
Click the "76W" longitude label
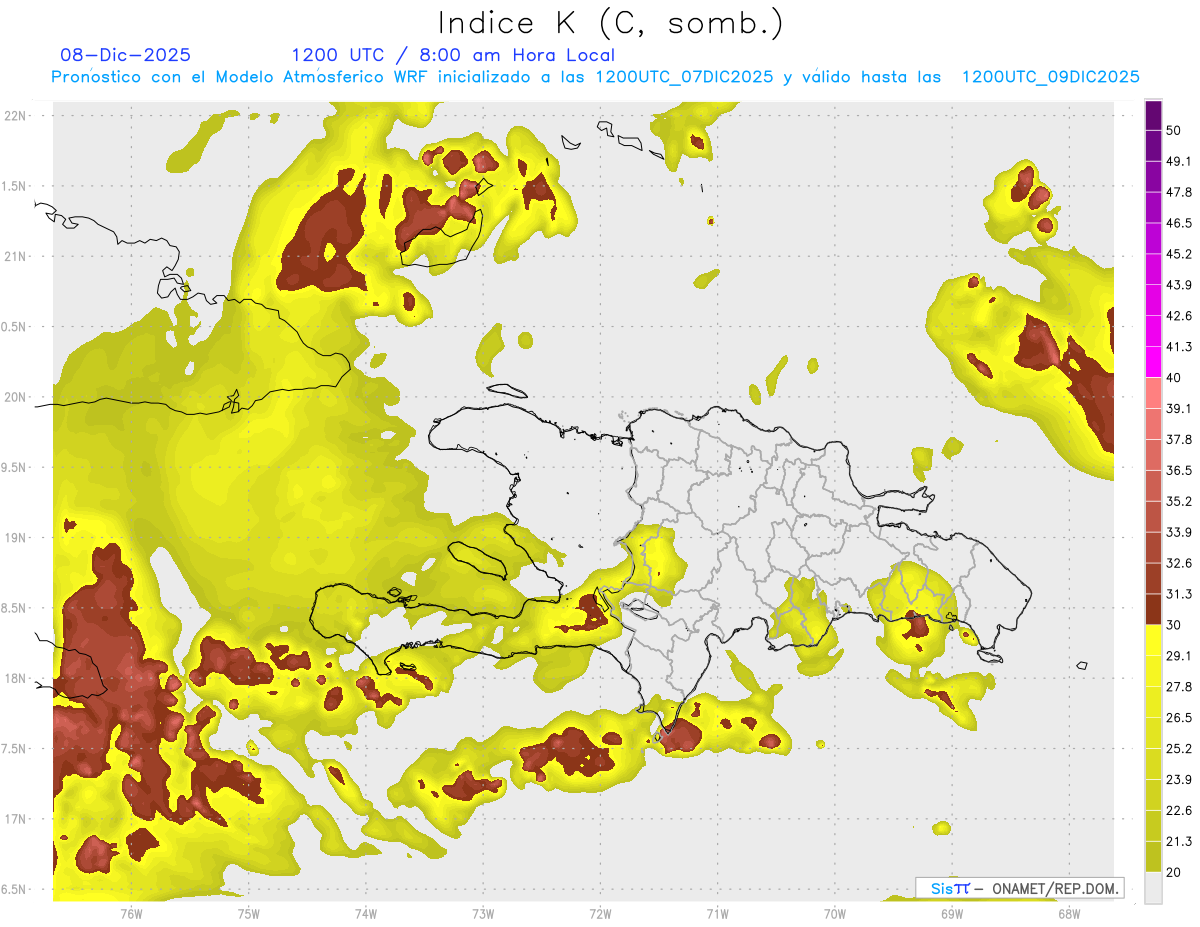pos(131,913)
